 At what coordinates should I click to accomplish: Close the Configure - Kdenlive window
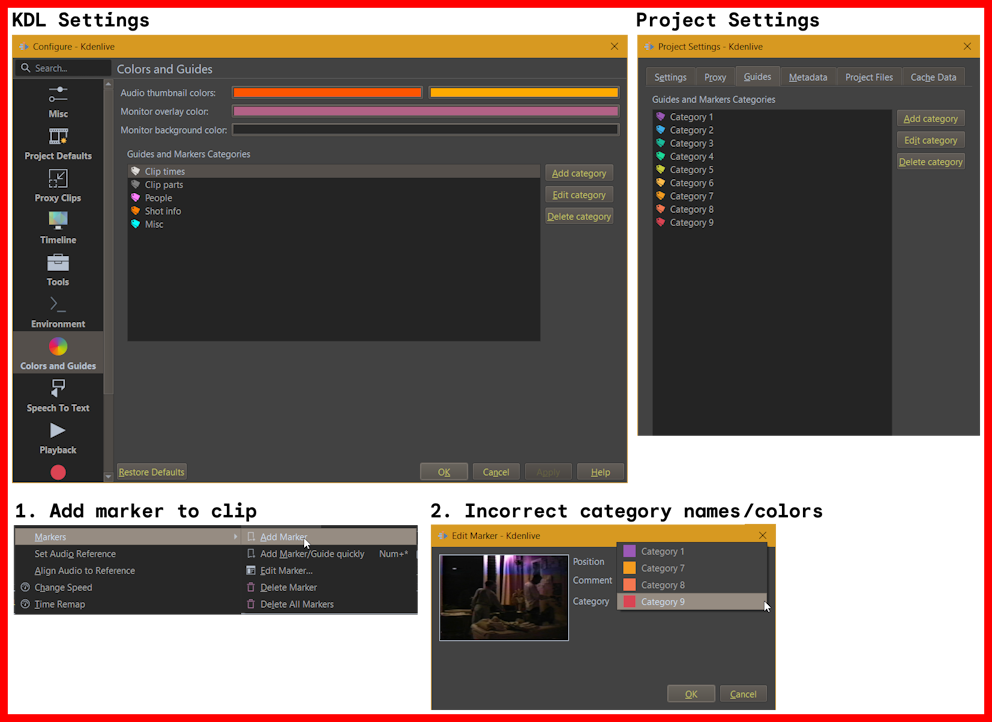point(614,46)
